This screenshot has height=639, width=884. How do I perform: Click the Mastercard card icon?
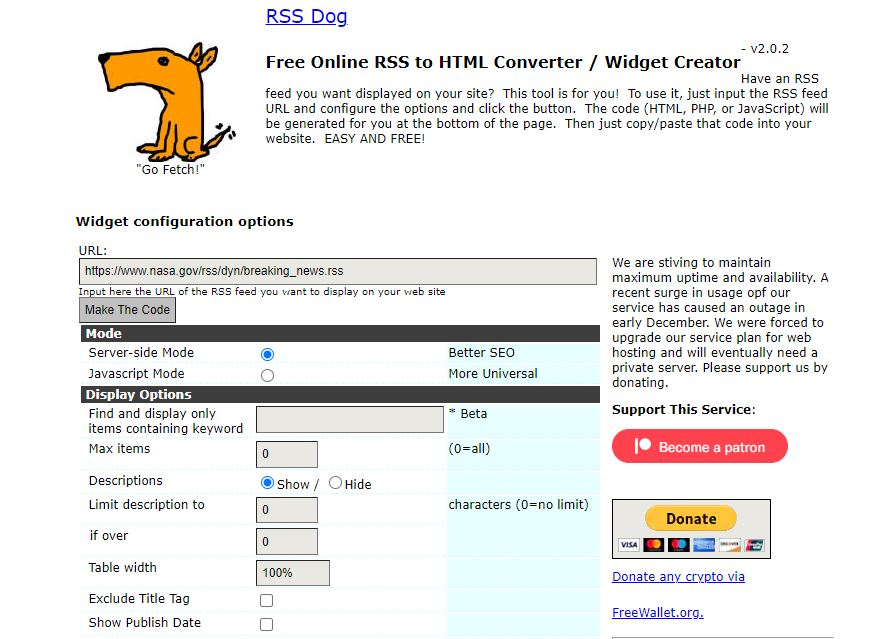point(654,545)
